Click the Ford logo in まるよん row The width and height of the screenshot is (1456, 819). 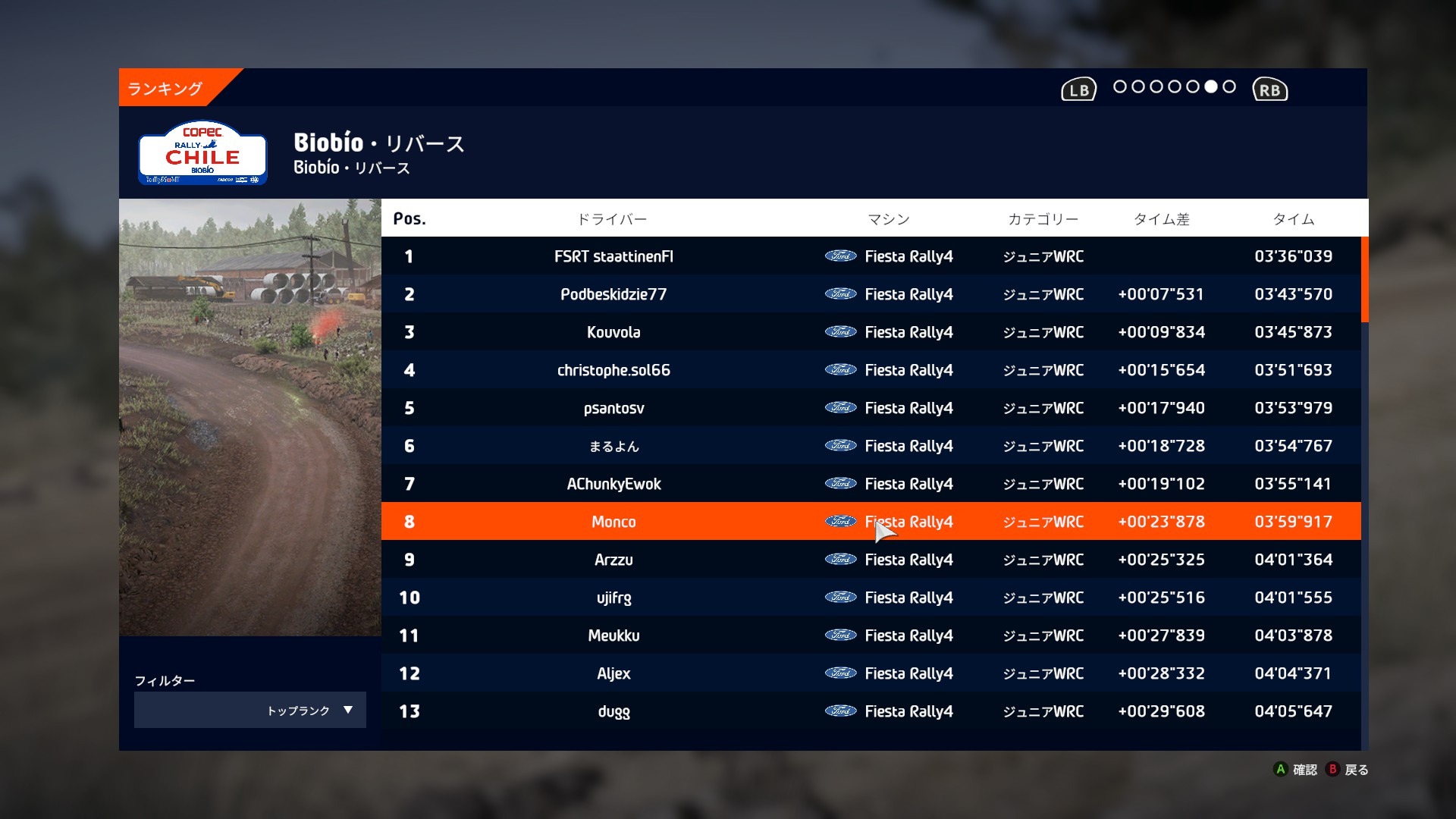840,446
